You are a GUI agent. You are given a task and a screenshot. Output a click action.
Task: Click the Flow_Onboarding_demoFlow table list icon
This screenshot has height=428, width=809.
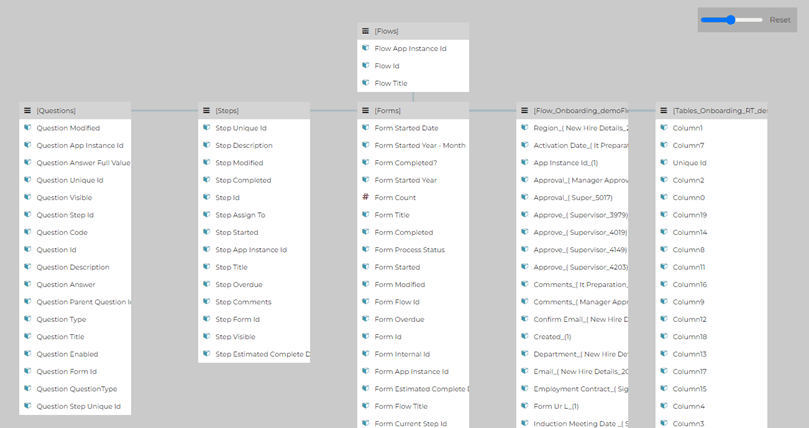point(524,110)
